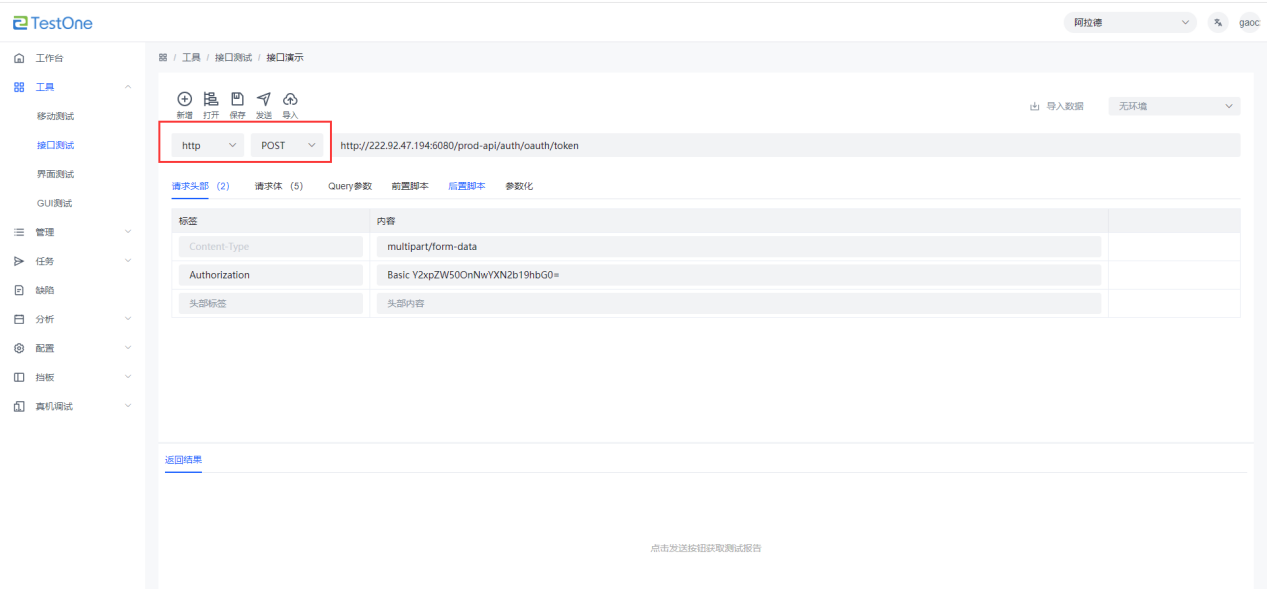
Task: Click the TestOne logo
Action: click(x=53, y=23)
